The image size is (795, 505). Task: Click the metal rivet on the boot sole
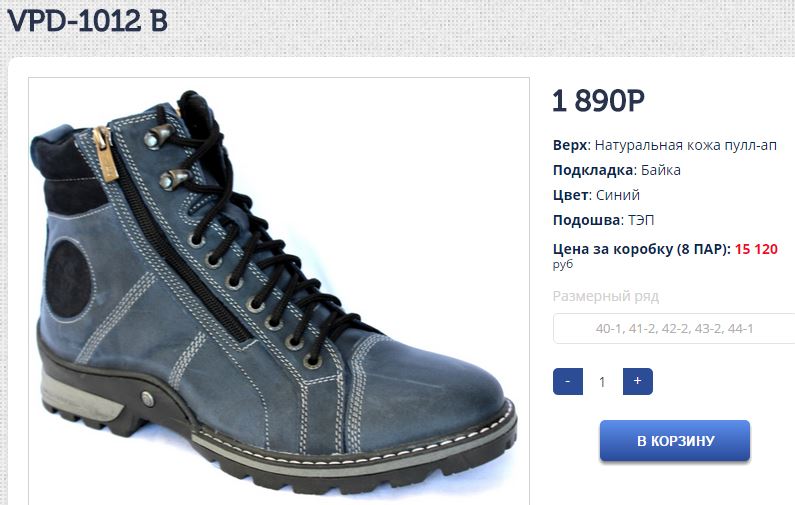(x=148, y=399)
